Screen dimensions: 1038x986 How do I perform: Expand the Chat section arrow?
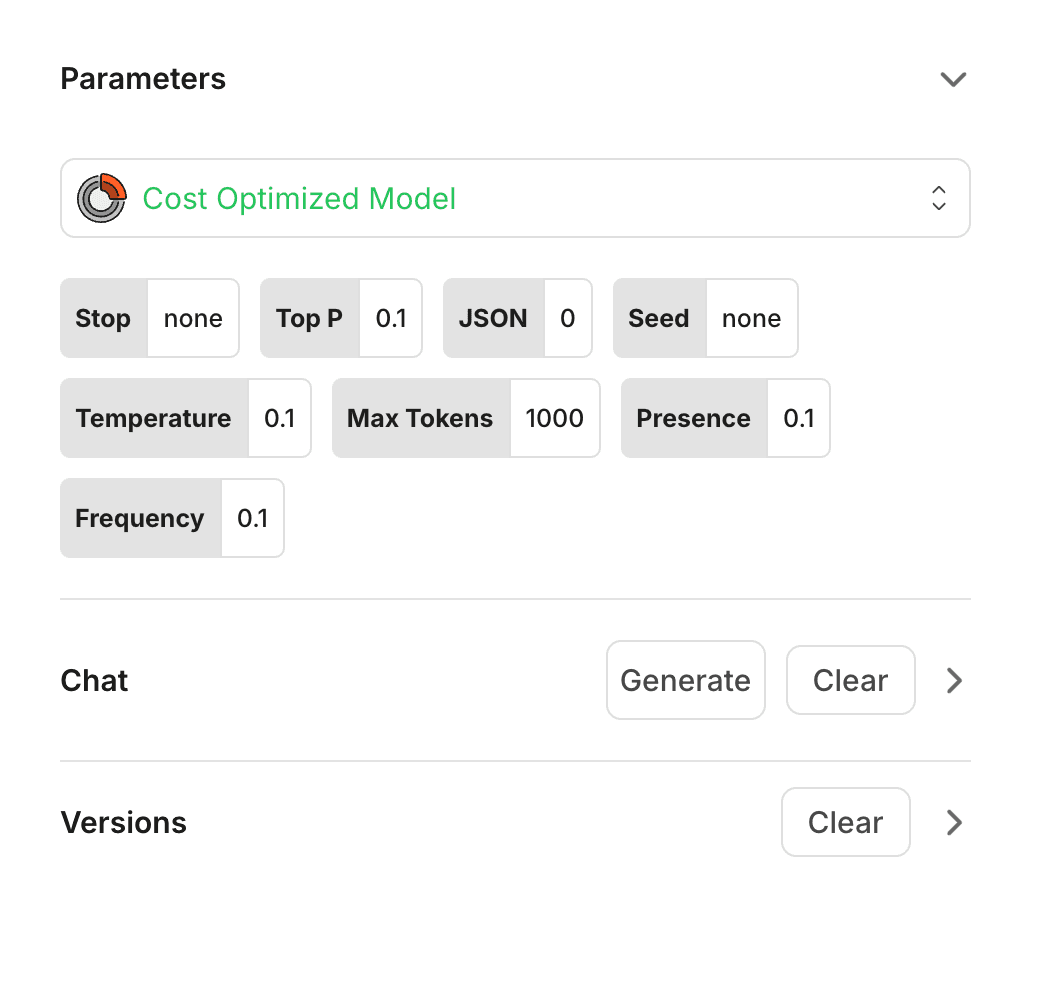coord(954,681)
